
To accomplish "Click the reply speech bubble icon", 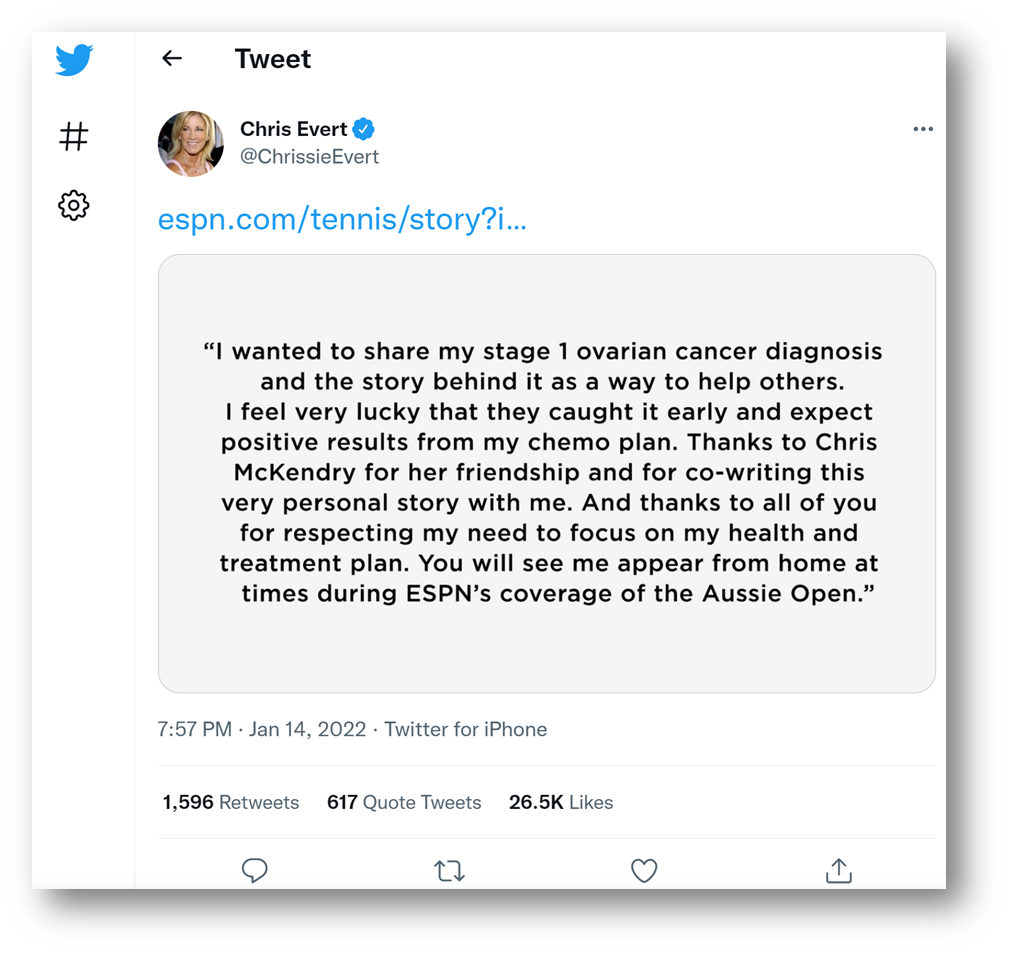I will 255,870.
